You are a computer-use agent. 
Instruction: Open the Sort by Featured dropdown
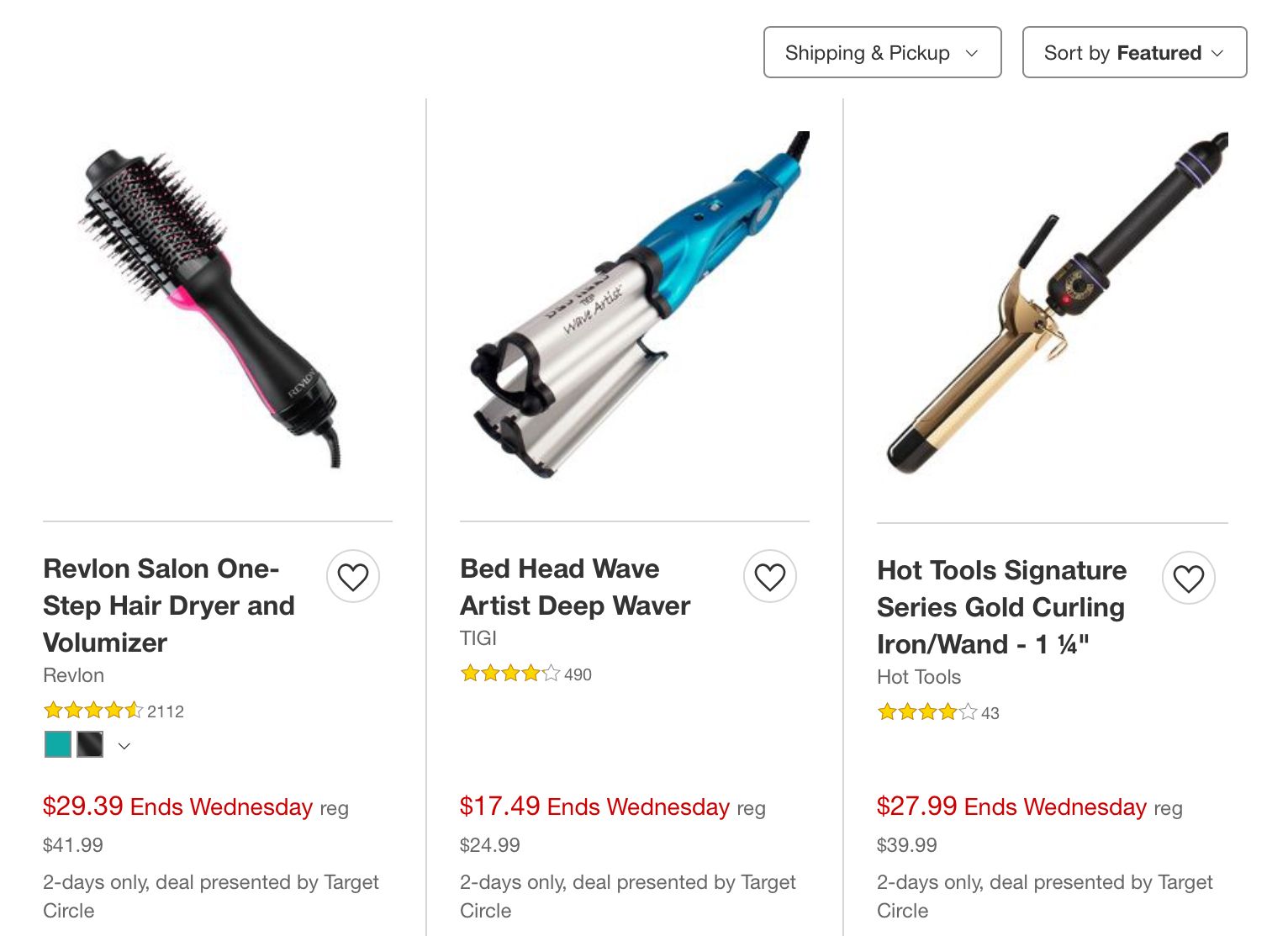1134,52
